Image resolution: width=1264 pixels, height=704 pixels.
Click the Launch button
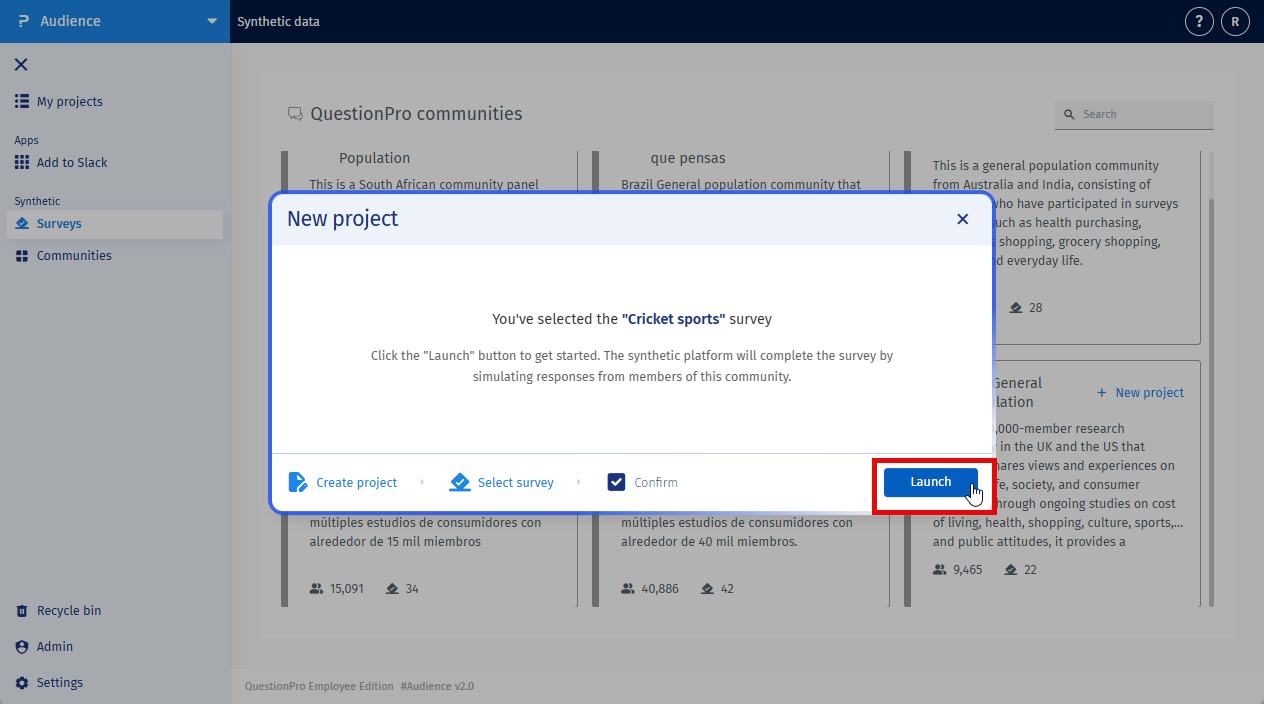(930, 482)
